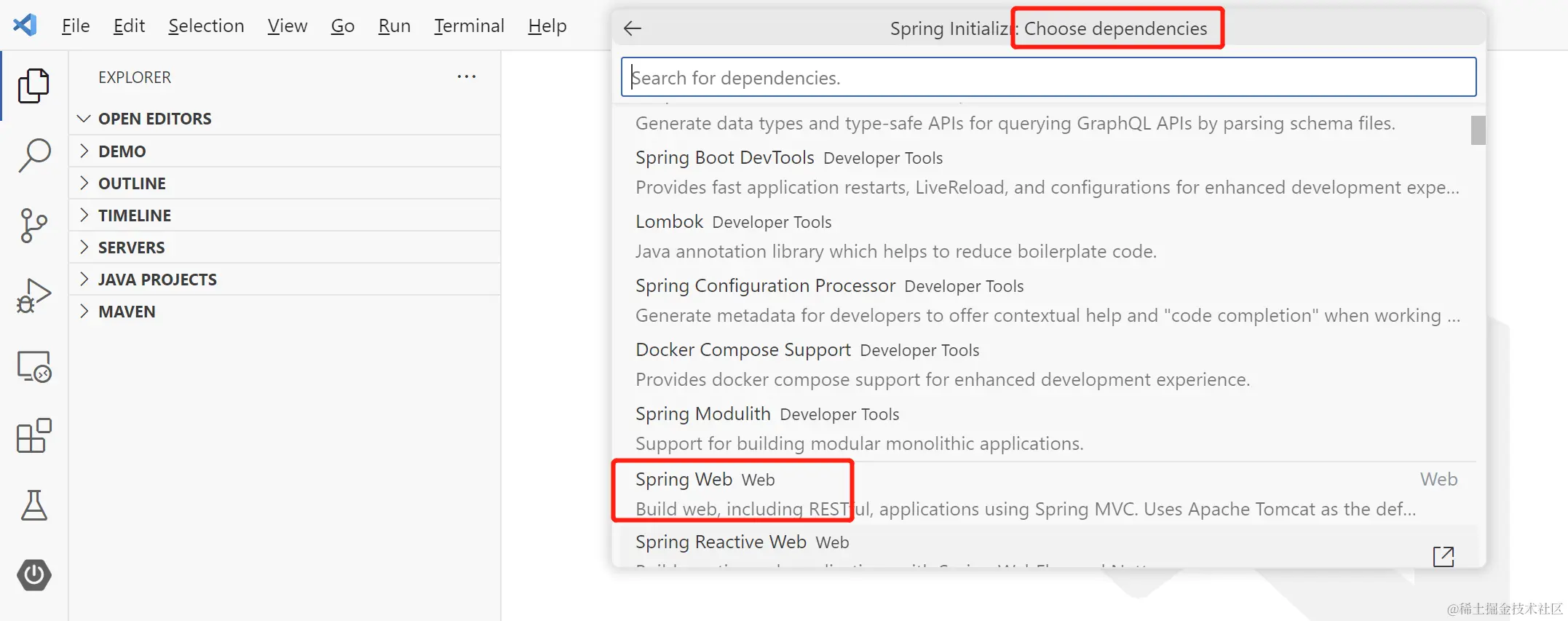This screenshot has height=621, width=1568.
Task: Open the Terminal menu
Action: pyautogui.click(x=469, y=25)
